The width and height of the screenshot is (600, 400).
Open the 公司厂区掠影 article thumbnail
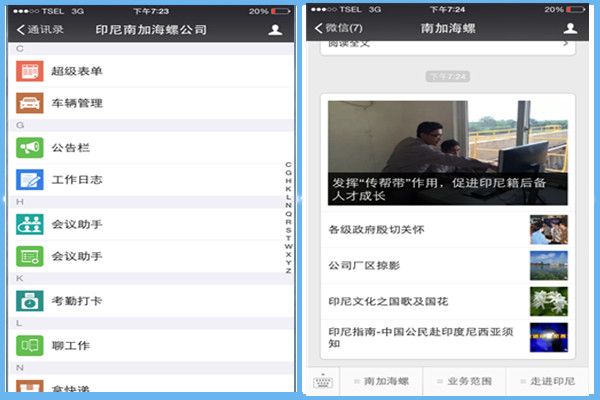point(548,265)
